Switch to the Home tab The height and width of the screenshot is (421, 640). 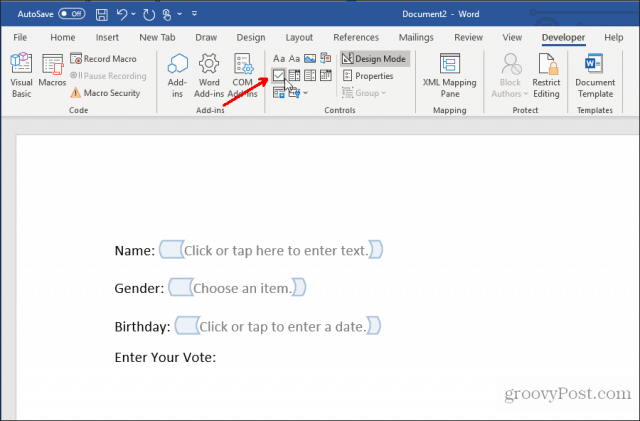coord(62,38)
